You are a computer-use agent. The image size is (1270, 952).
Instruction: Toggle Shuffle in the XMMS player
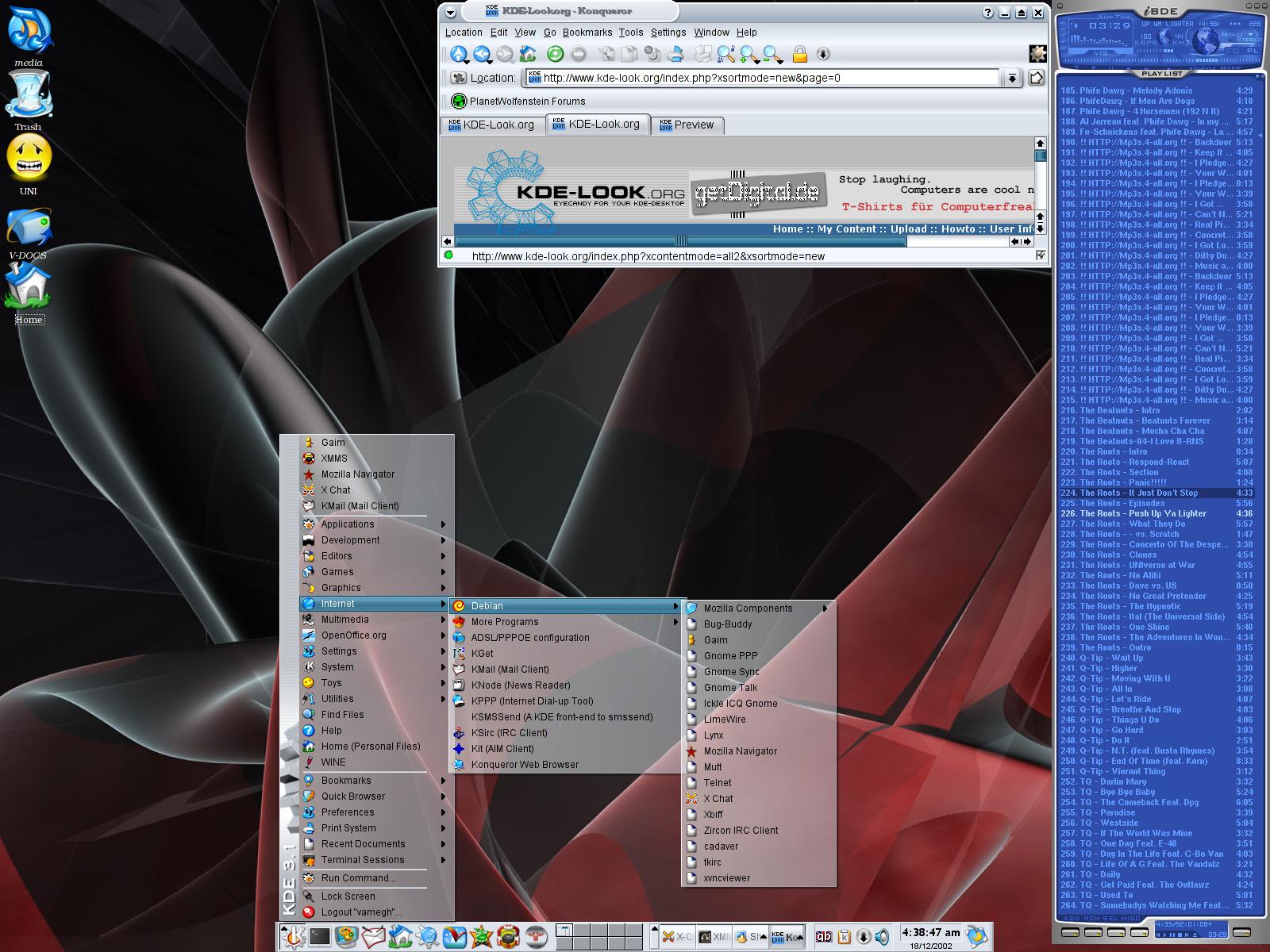click(x=1203, y=68)
